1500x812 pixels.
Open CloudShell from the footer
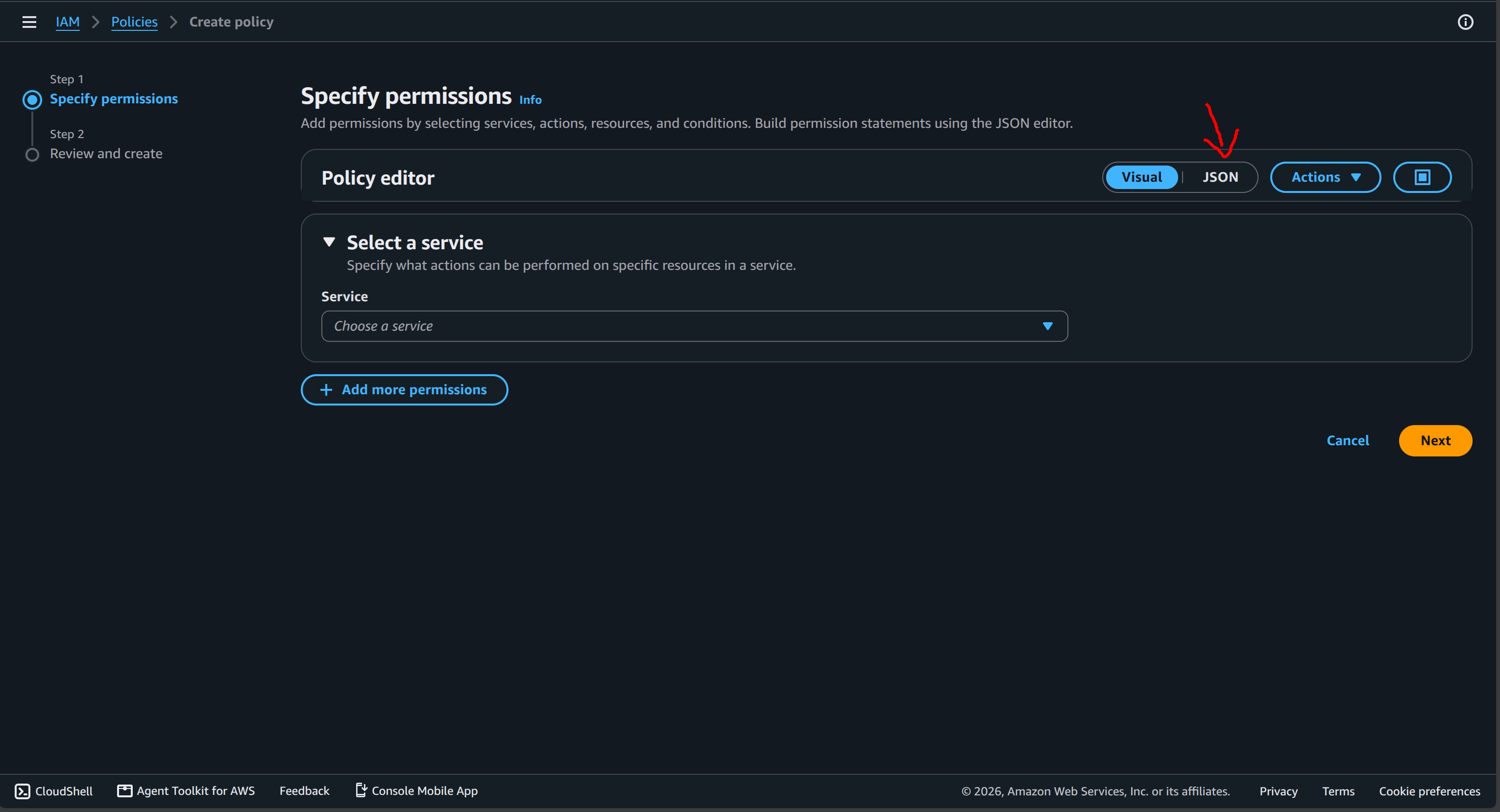[53, 790]
